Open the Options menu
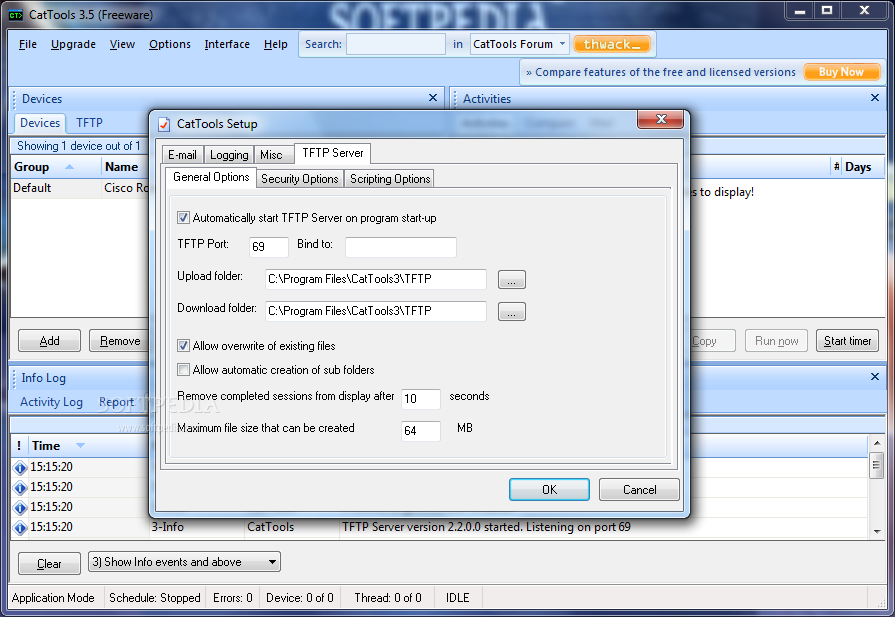Screen dimensions: 895x617 [x=170, y=44]
